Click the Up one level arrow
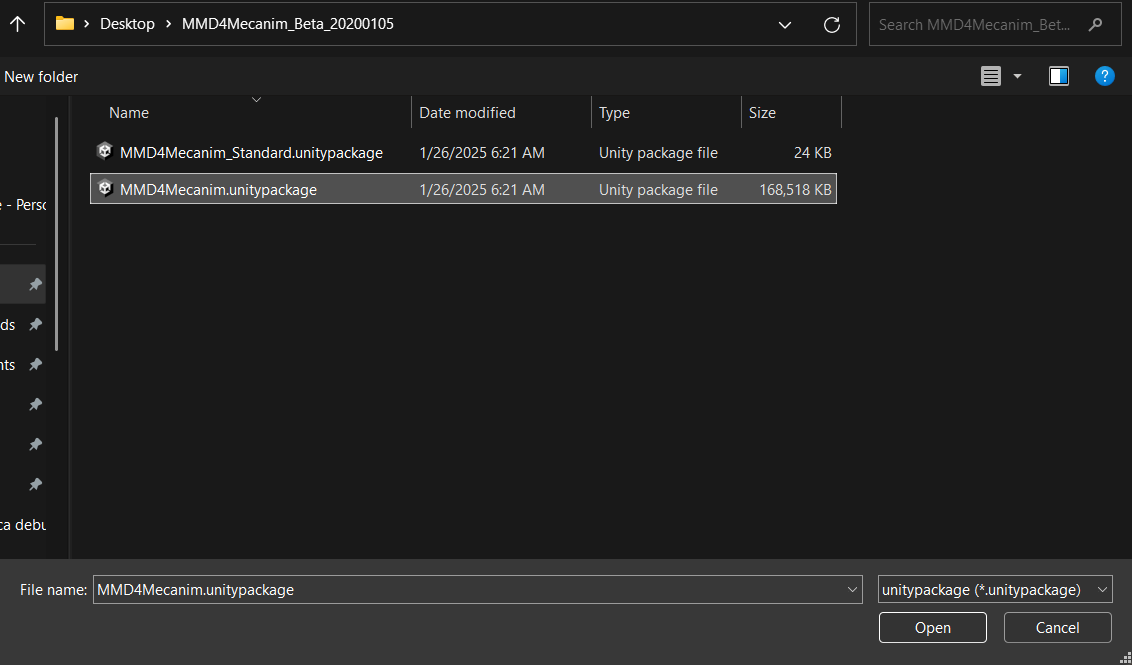 point(17,24)
